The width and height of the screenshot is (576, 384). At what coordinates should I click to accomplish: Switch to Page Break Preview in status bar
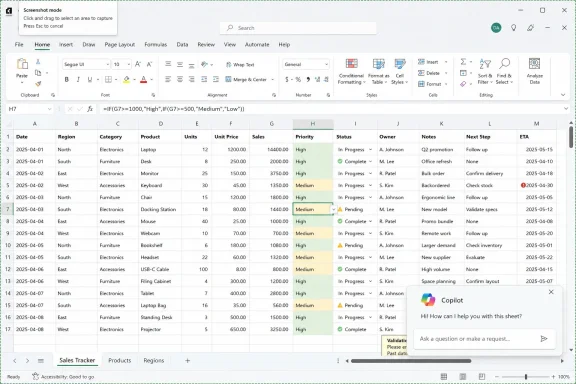pyautogui.click(x=482, y=377)
